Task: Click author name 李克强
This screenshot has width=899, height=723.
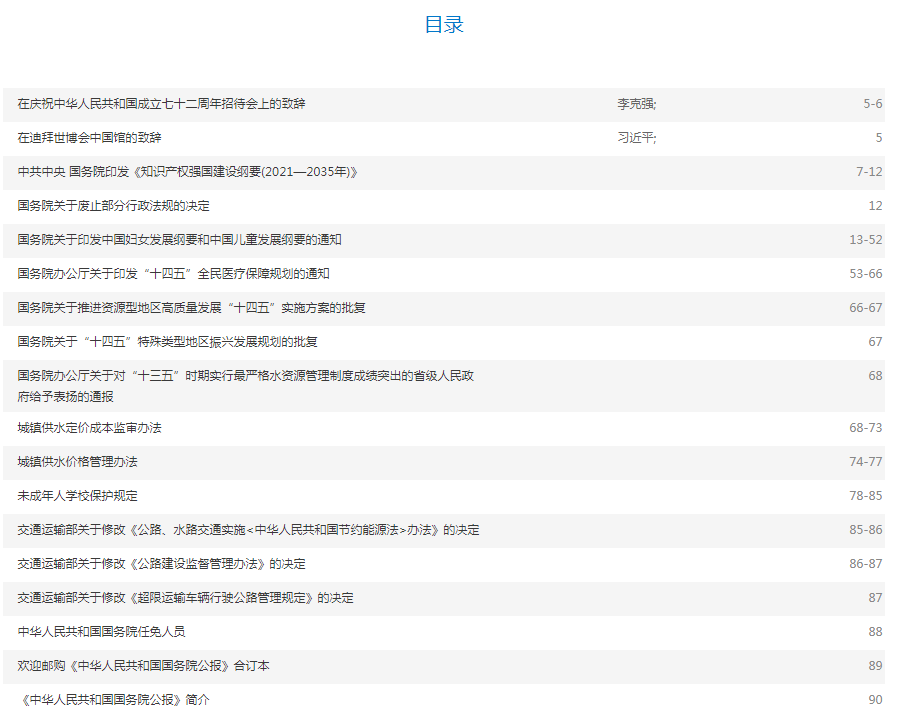Action: [x=636, y=104]
